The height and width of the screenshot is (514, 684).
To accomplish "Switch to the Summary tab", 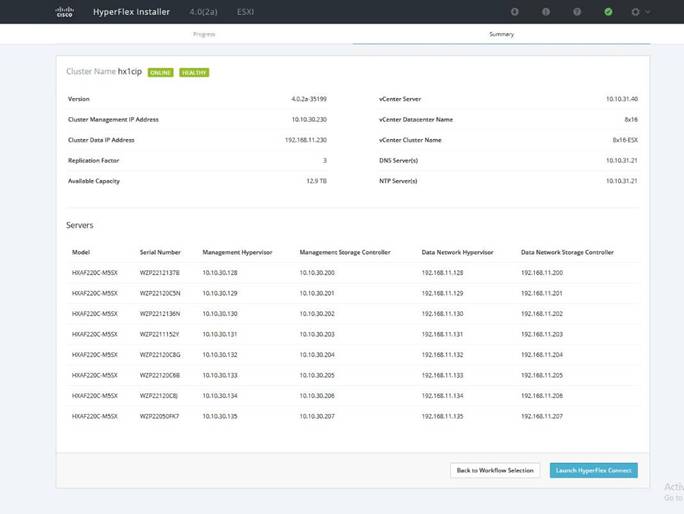I will click(501, 34).
